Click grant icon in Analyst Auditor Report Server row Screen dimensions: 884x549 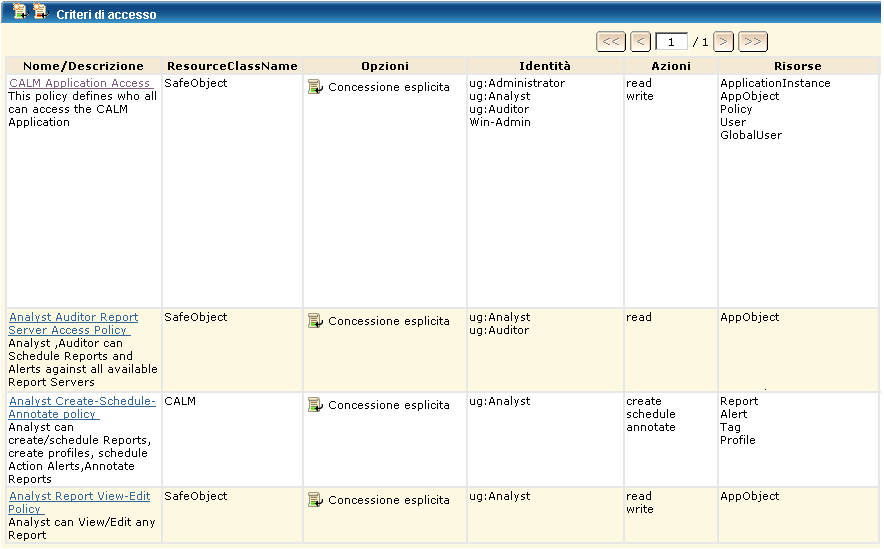click(315, 321)
